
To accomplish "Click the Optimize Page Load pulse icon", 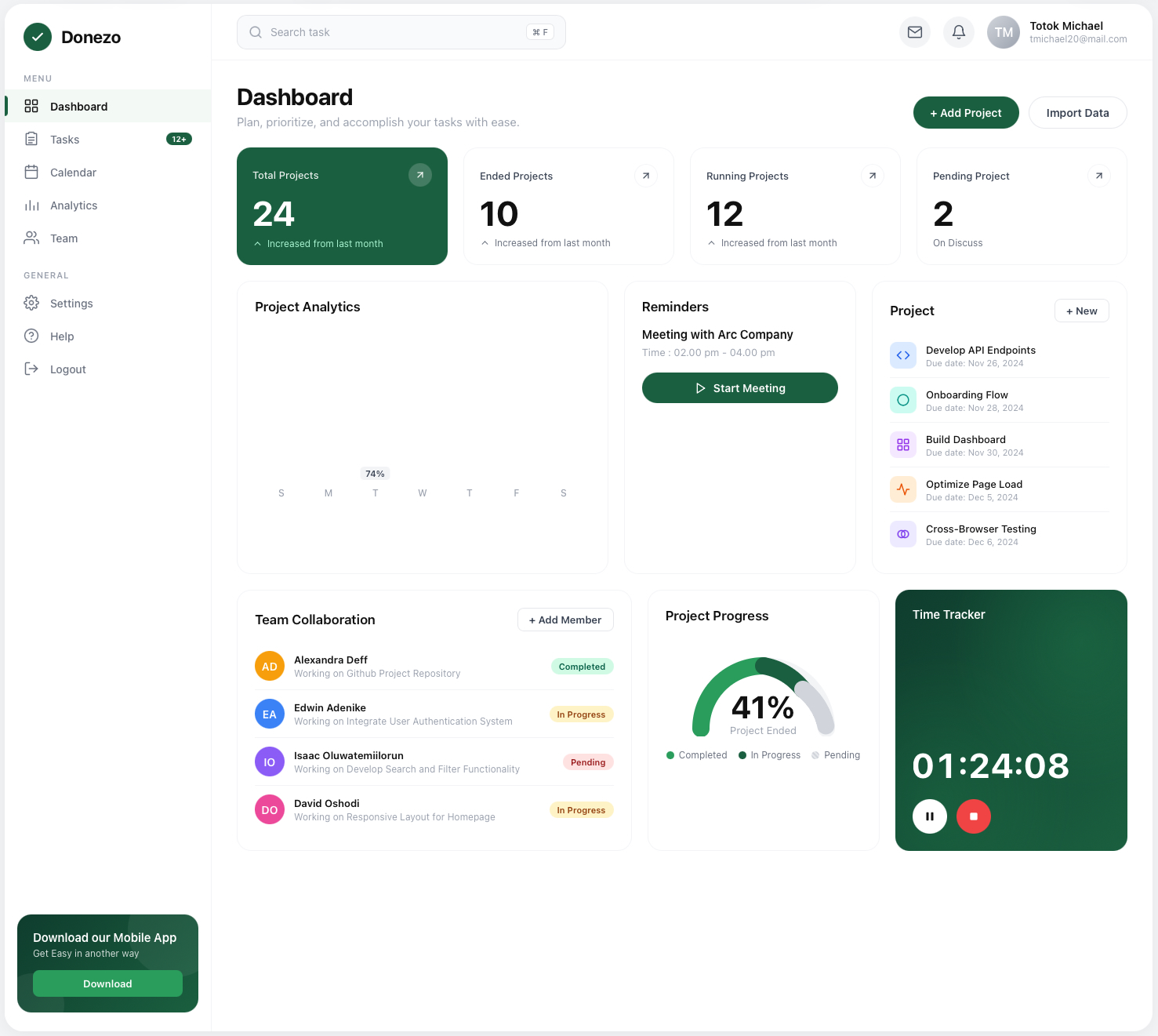I will (903, 489).
